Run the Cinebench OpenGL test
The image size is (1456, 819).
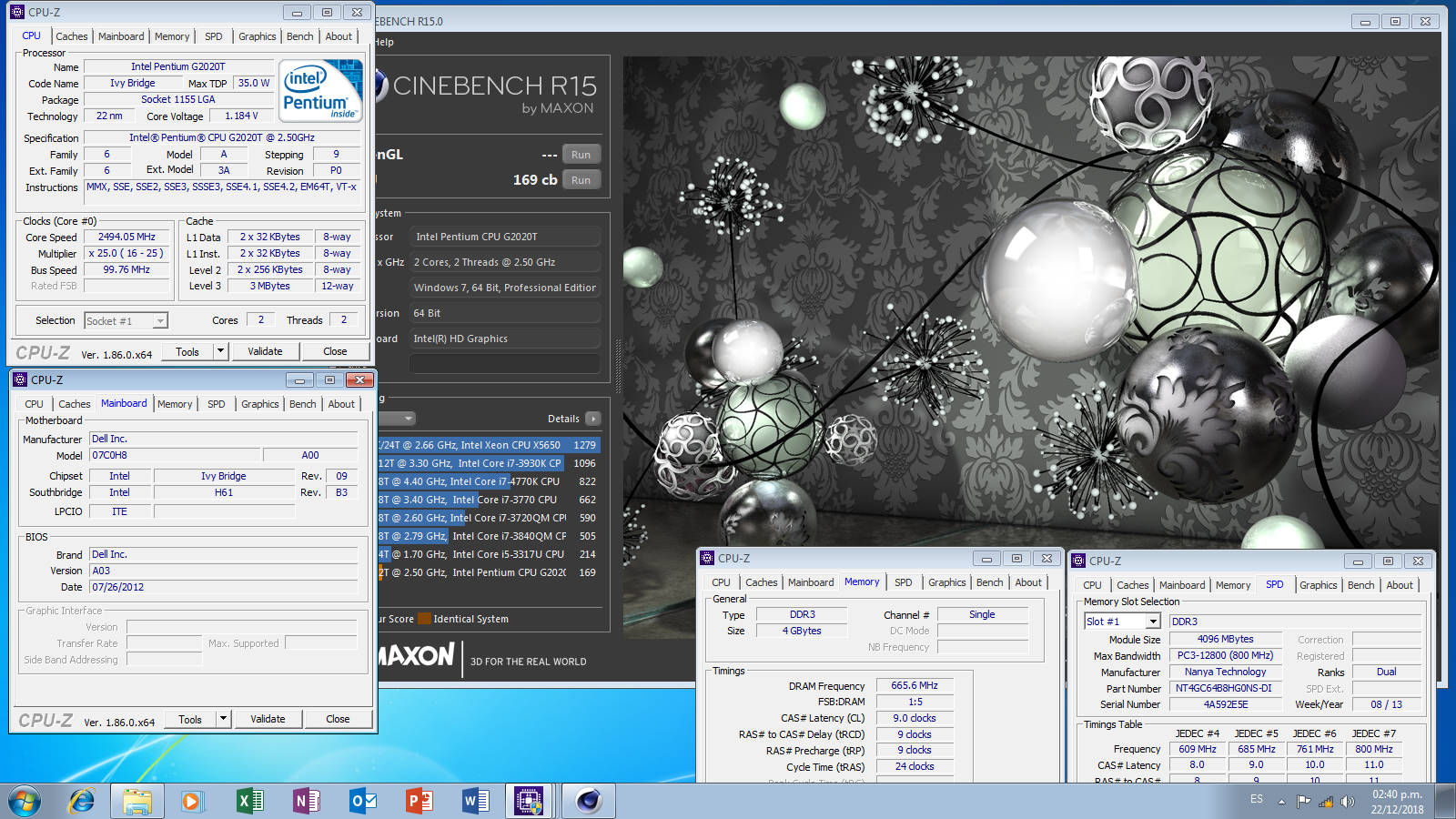pyautogui.click(x=581, y=155)
